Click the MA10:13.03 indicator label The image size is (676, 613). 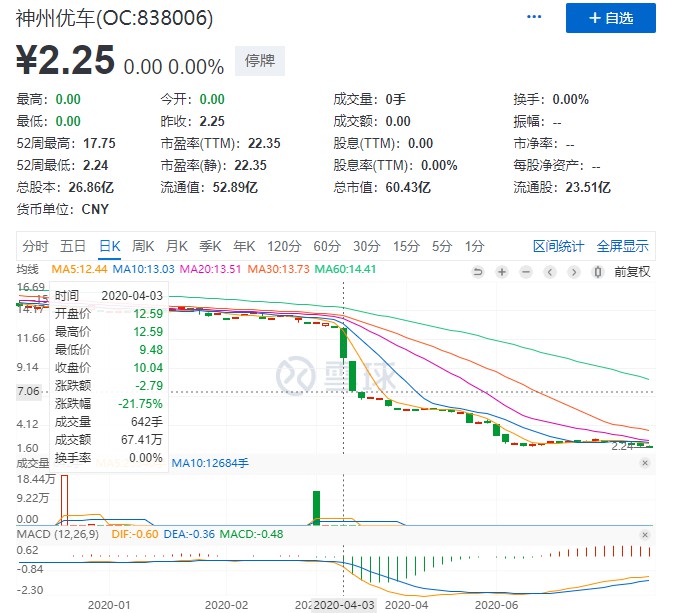click(x=143, y=269)
